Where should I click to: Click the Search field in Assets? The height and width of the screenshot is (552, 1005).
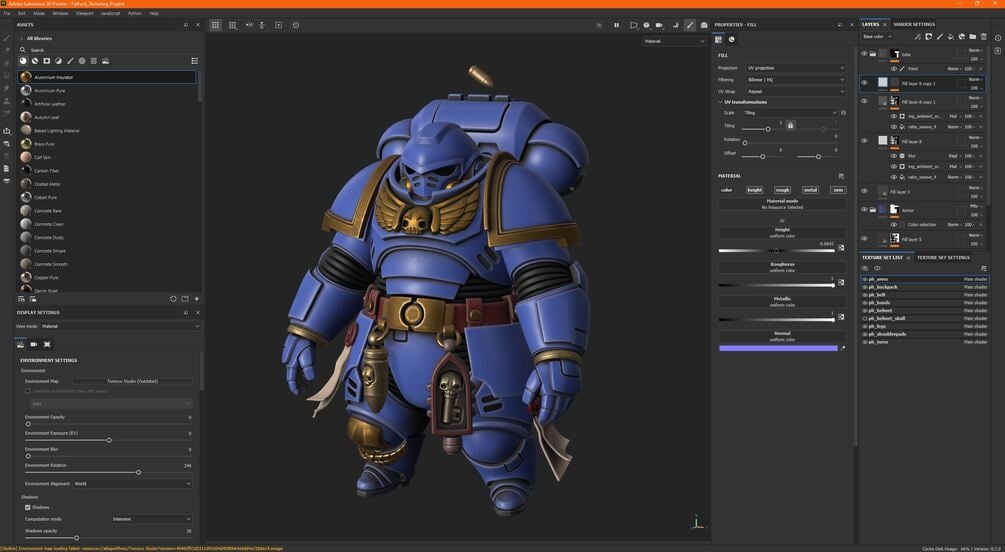pos(109,50)
